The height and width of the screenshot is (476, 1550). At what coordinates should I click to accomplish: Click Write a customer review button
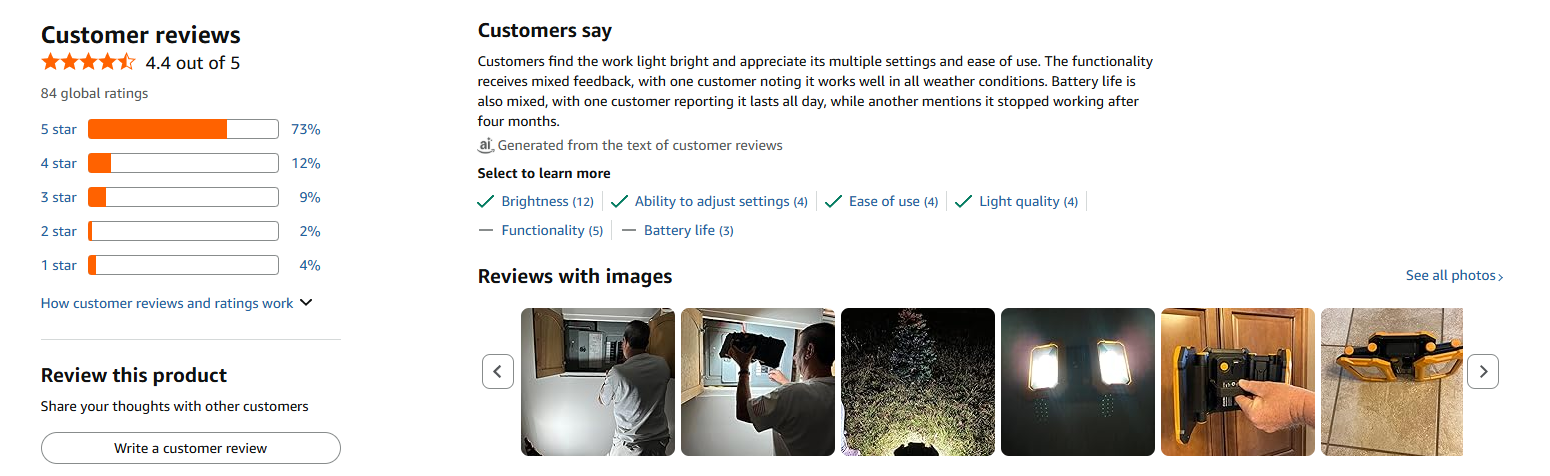(x=190, y=448)
